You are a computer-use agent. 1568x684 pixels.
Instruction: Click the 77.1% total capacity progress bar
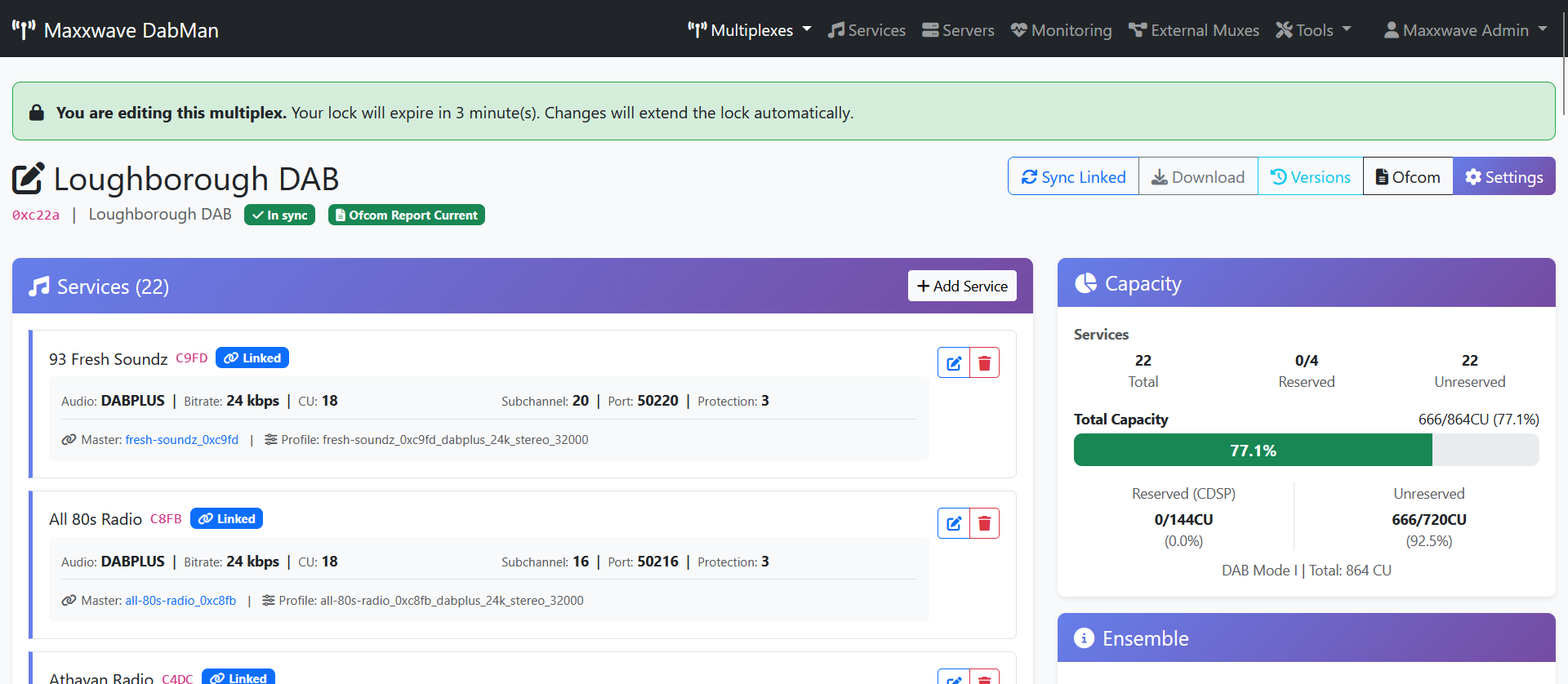click(x=1306, y=450)
